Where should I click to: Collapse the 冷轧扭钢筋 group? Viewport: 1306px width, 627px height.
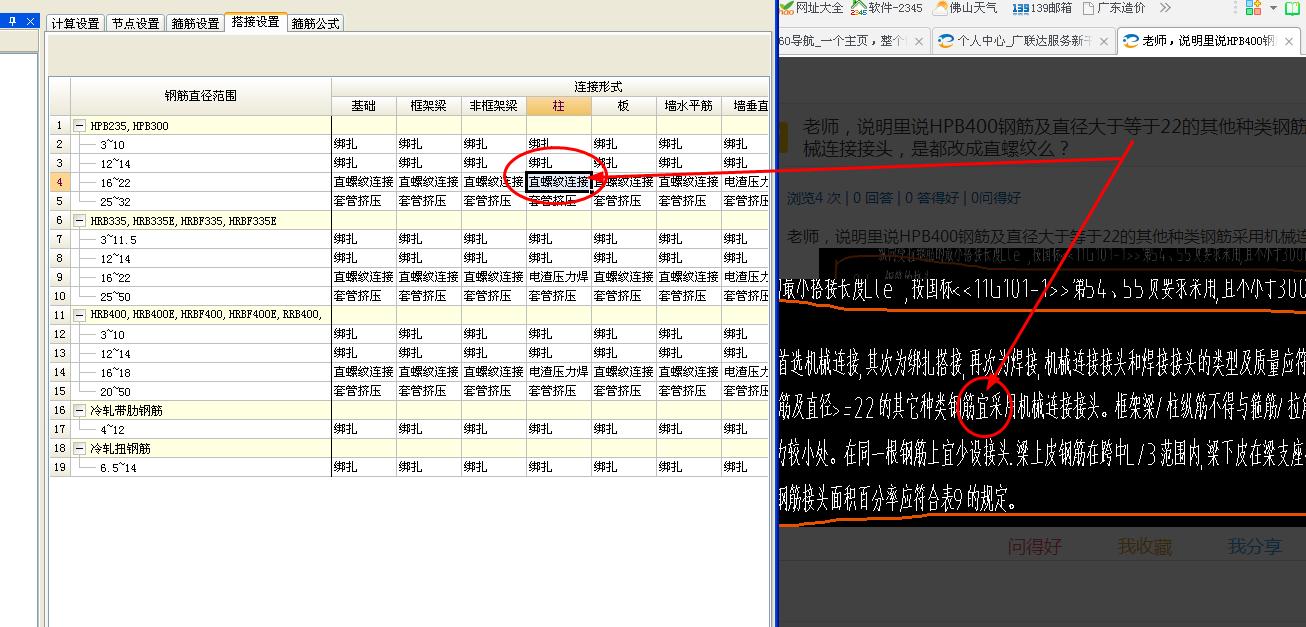click(80, 448)
